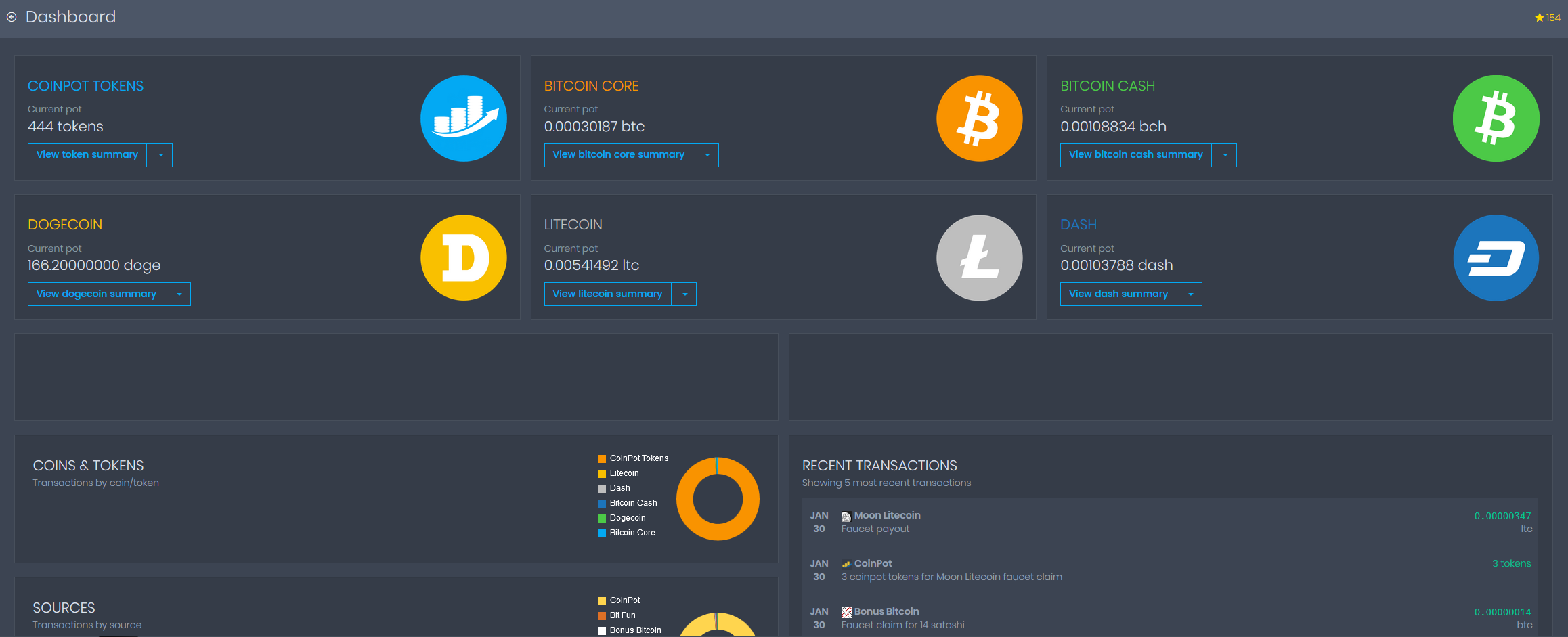The height and width of the screenshot is (637, 1568).
Task: Select the Moon Litecoin faucet payout transaction
Action: (1170, 522)
